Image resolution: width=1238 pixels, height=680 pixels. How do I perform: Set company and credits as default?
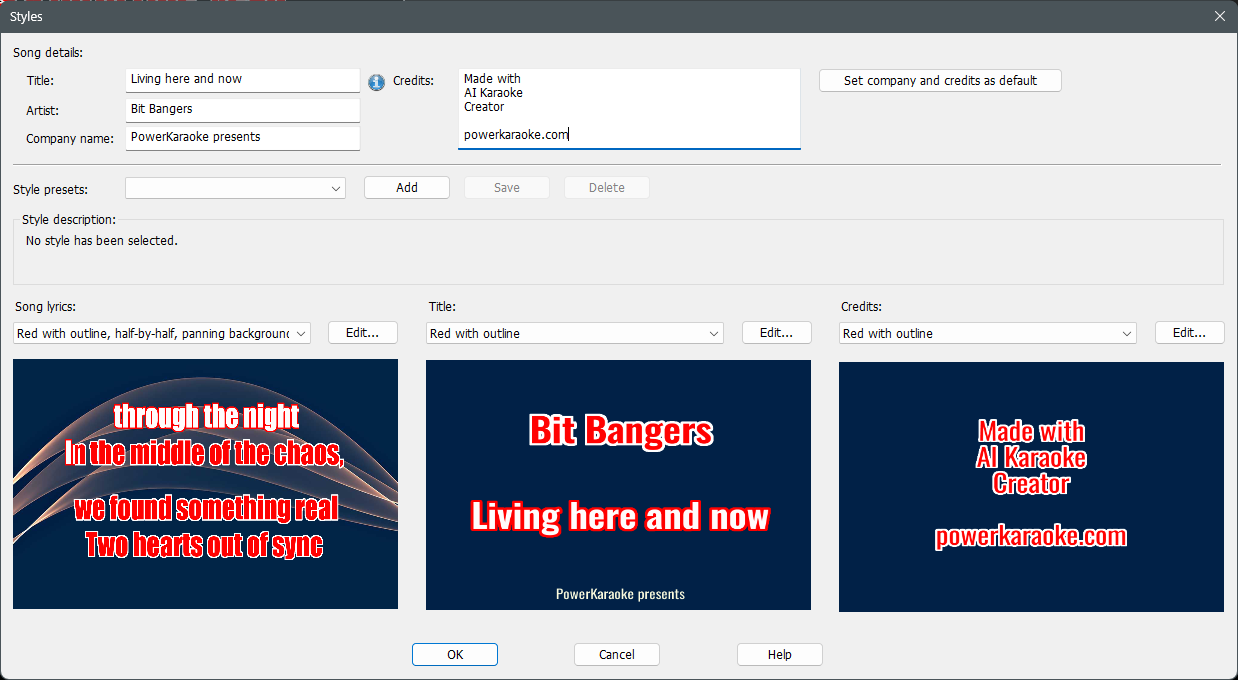940,81
